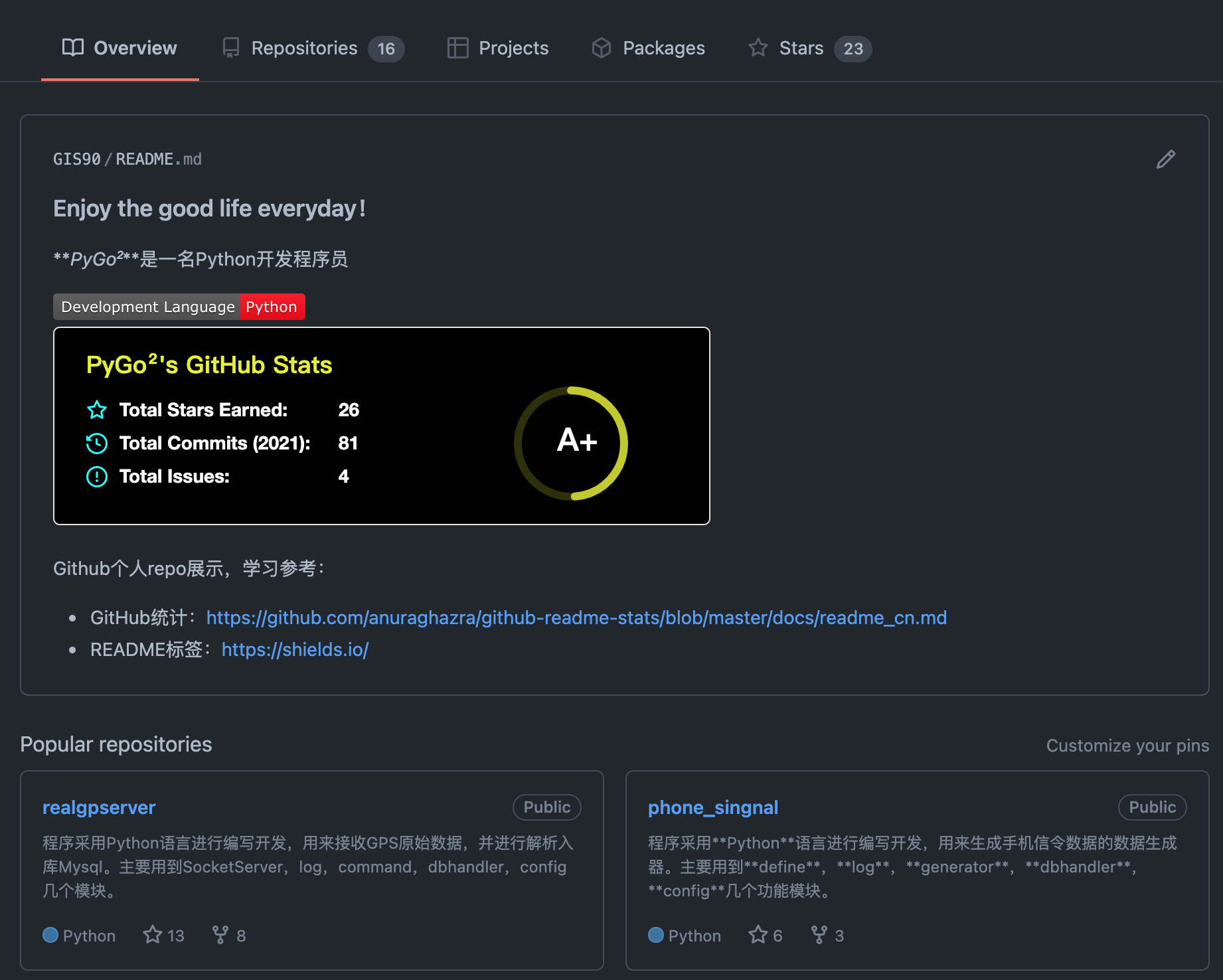Open the github-readme-stats documentation link
Screen dimensions: 1223x980
(x=576, y=617)
